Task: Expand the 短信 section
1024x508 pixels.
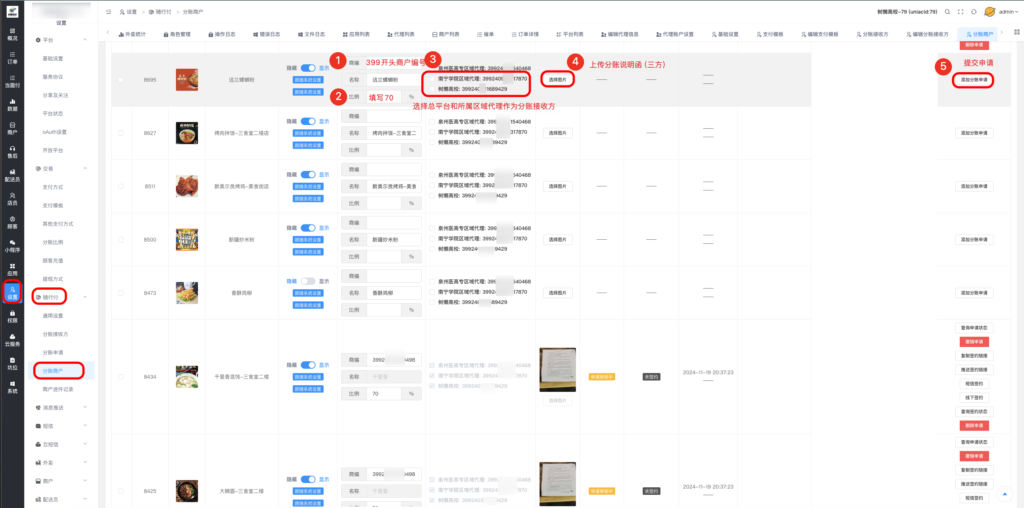Action: [x=86, y=425]
